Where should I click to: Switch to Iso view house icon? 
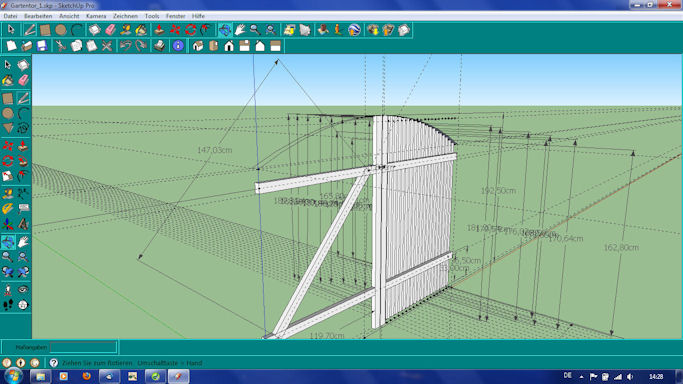click(x=198, y=46)
